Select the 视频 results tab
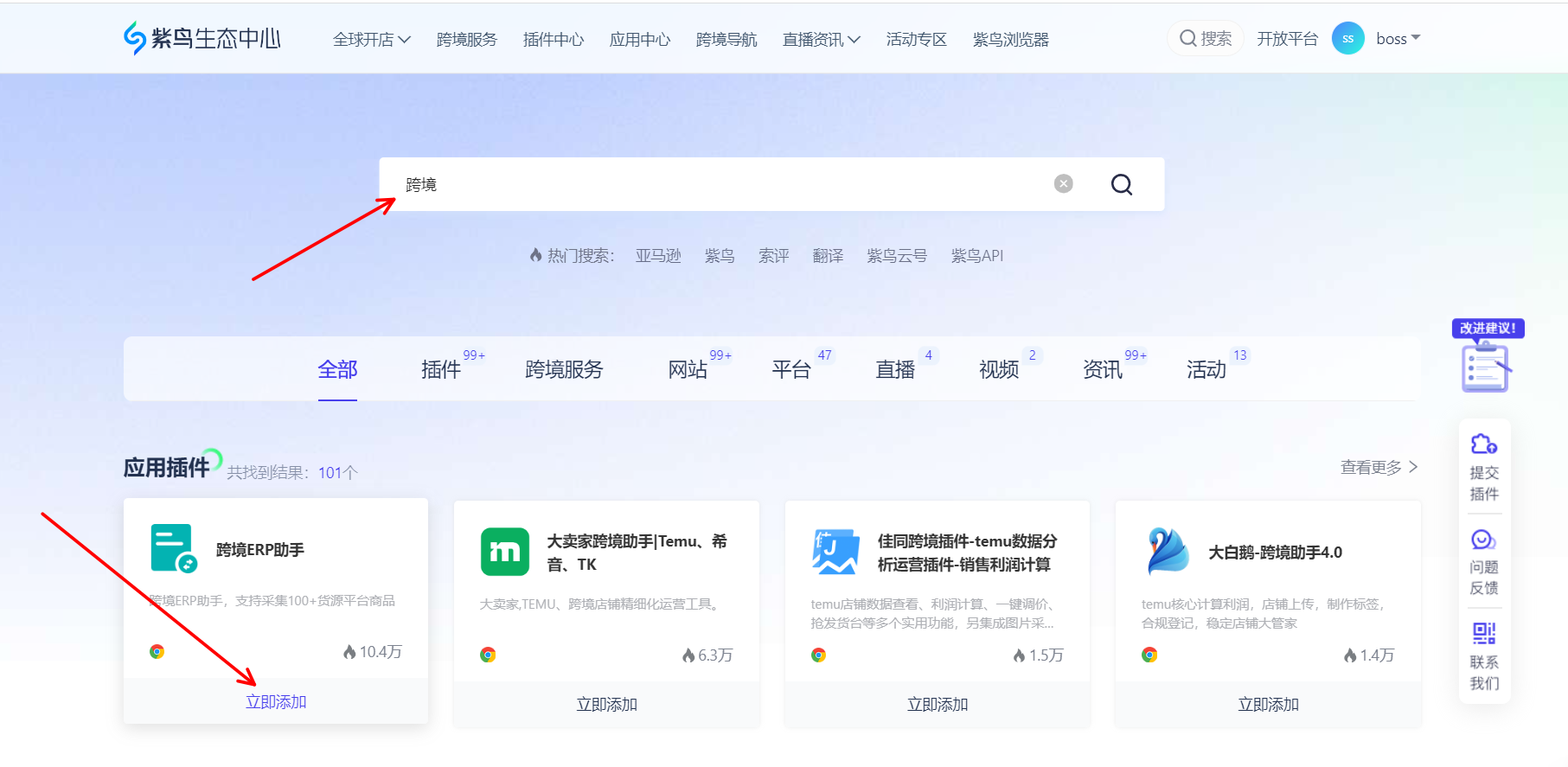Image resolution: width=1568 pixels, height=767 pixels. [x=999, y=369]
